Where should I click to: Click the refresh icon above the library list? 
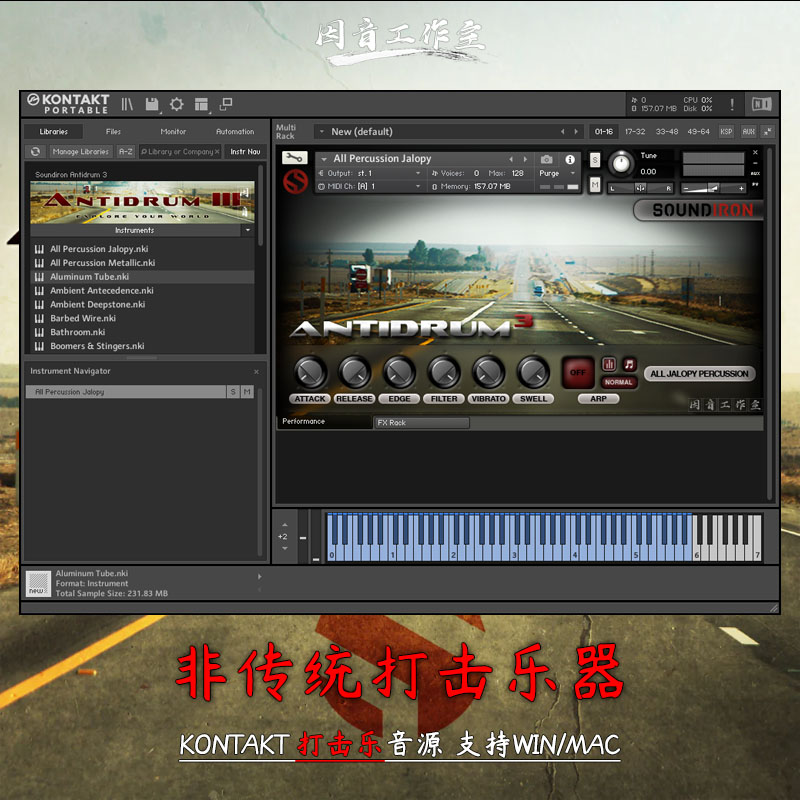36,152
